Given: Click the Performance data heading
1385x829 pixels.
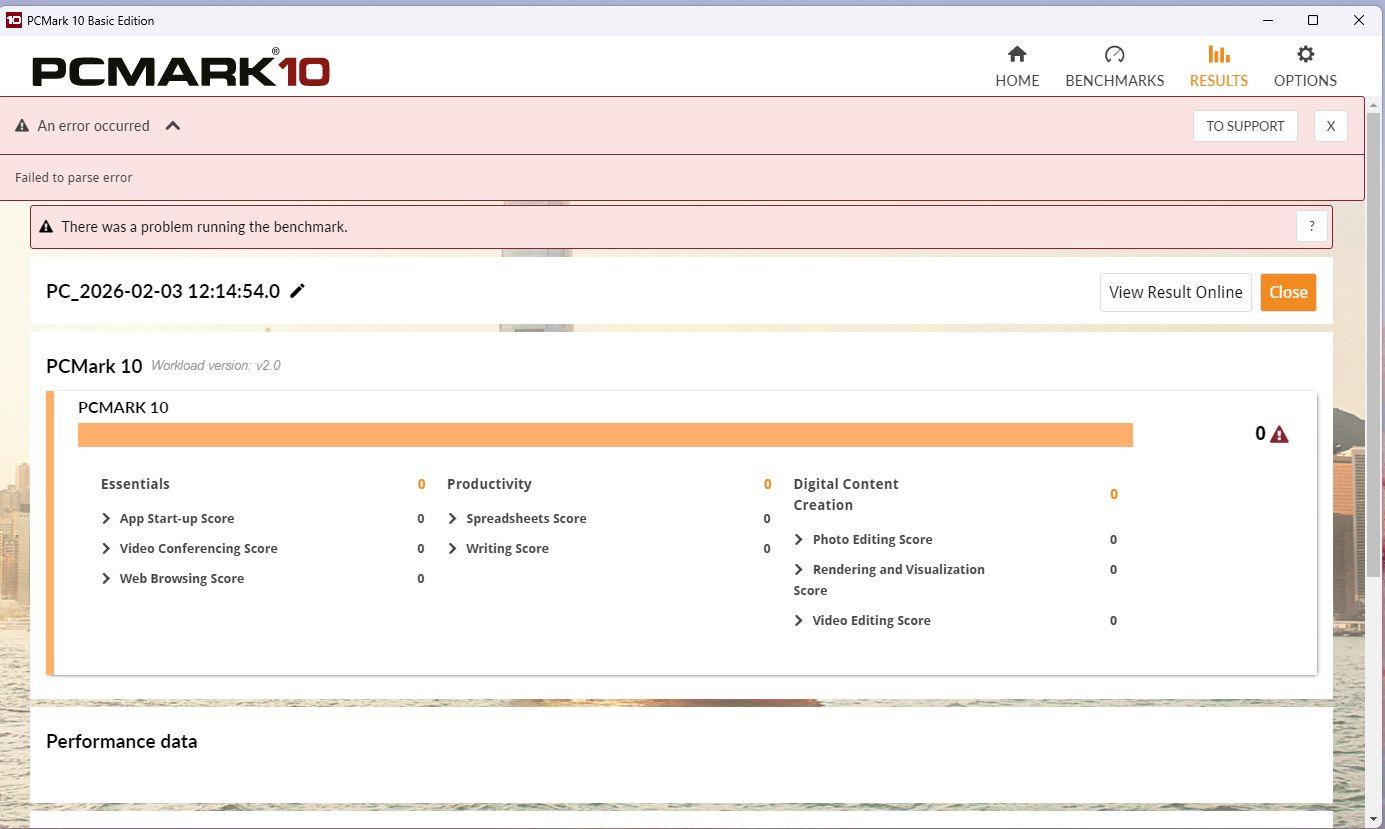Looking at the screenshot, I should [122, 741].
